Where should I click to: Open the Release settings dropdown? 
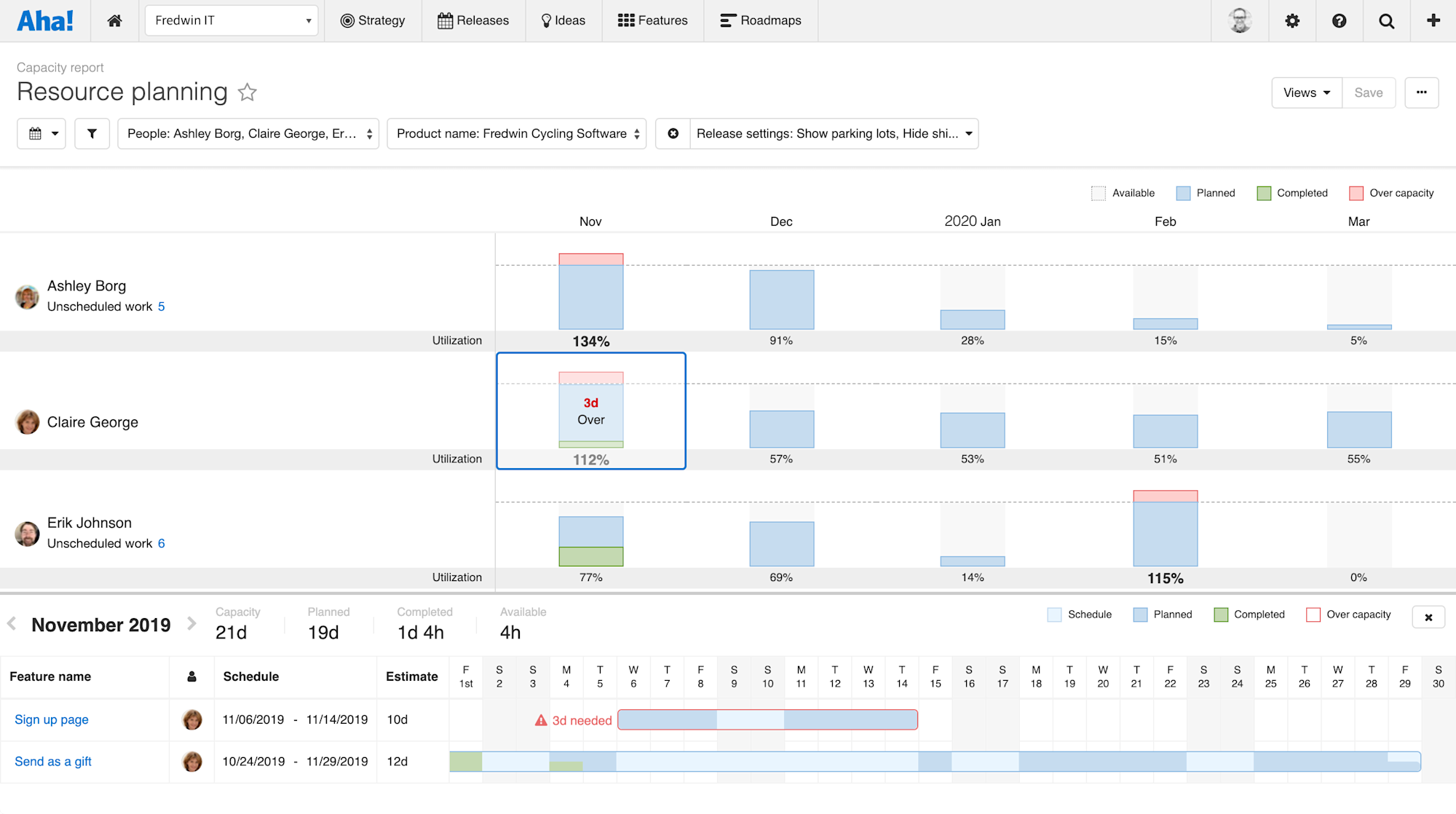coord(834,134)
